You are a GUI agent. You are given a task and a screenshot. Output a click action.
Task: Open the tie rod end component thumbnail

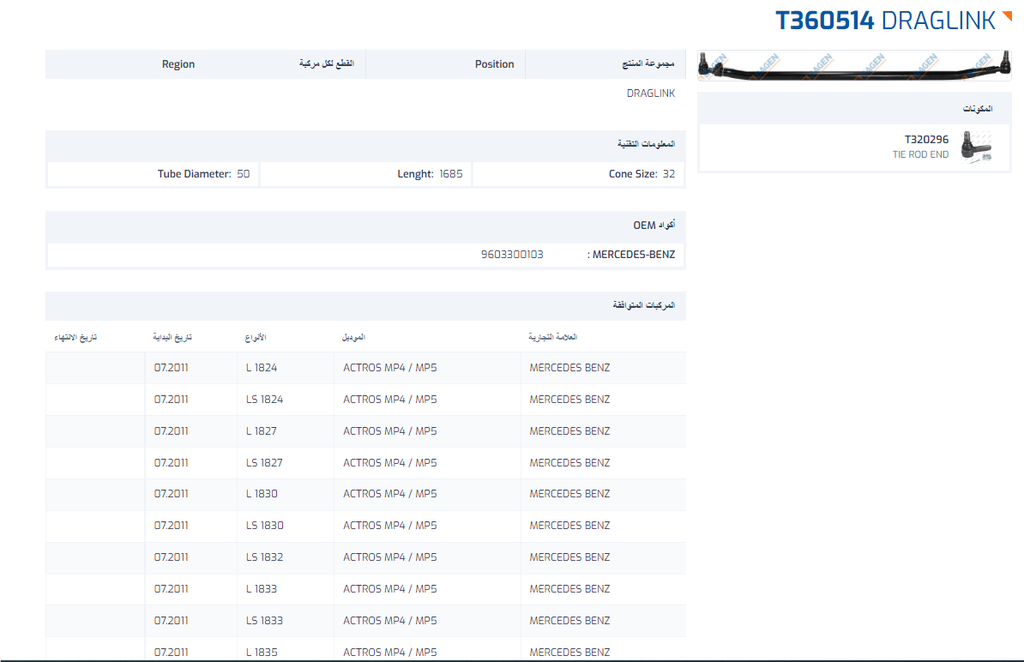point(976,146)
